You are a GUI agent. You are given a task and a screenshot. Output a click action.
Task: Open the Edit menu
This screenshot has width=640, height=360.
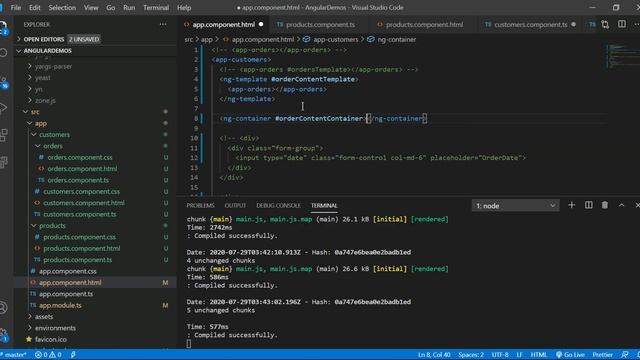click(x=35, y=7)
